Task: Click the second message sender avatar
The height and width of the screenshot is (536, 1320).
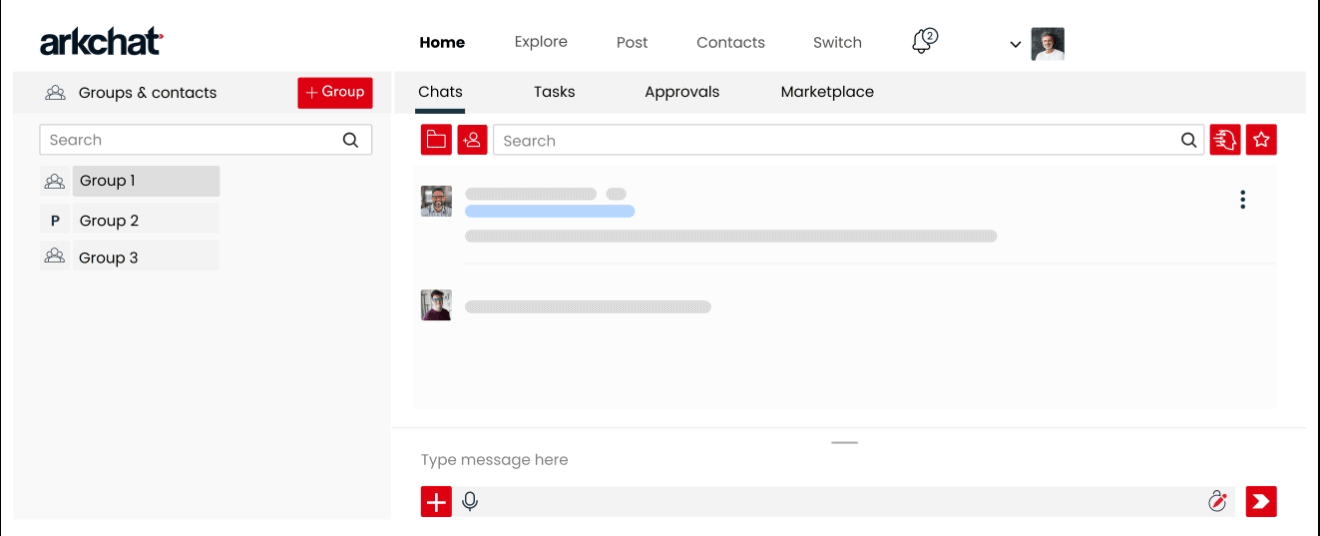Action: coord(436,305)
